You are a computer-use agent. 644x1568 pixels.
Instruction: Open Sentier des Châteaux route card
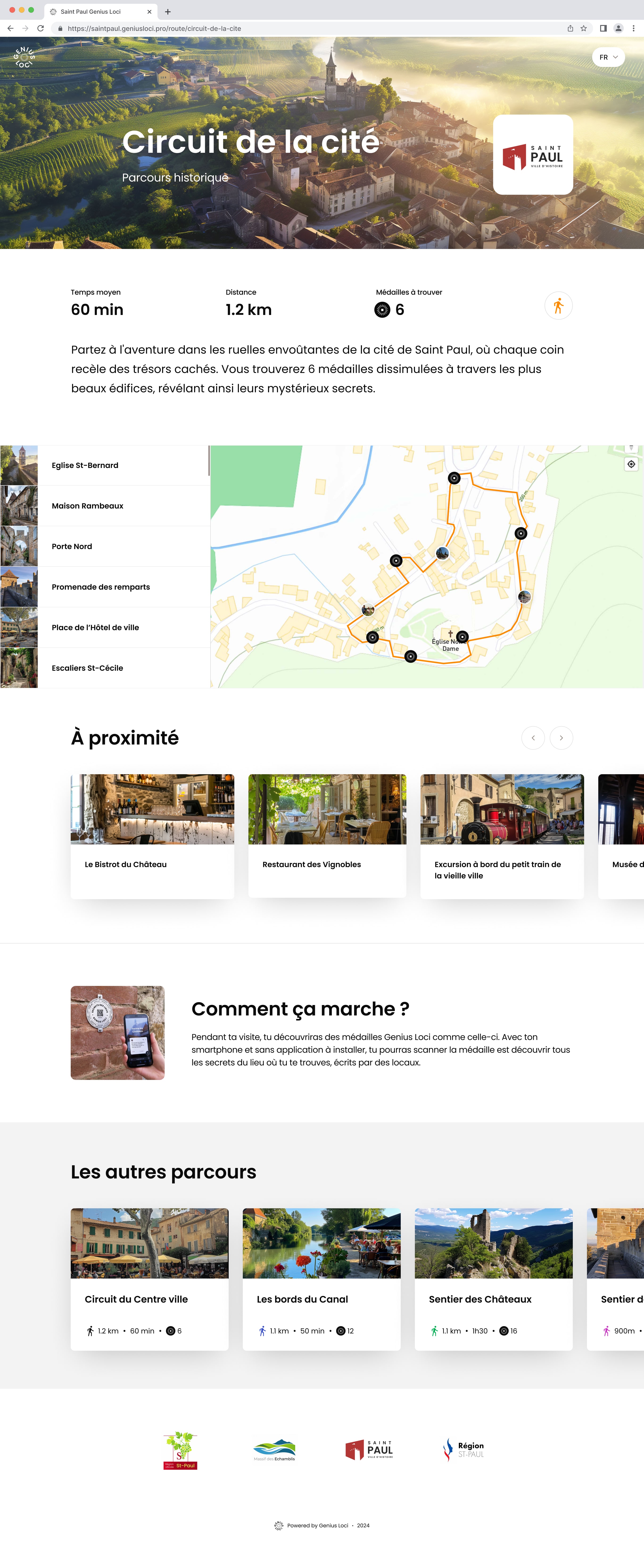tap(494, 1279)
